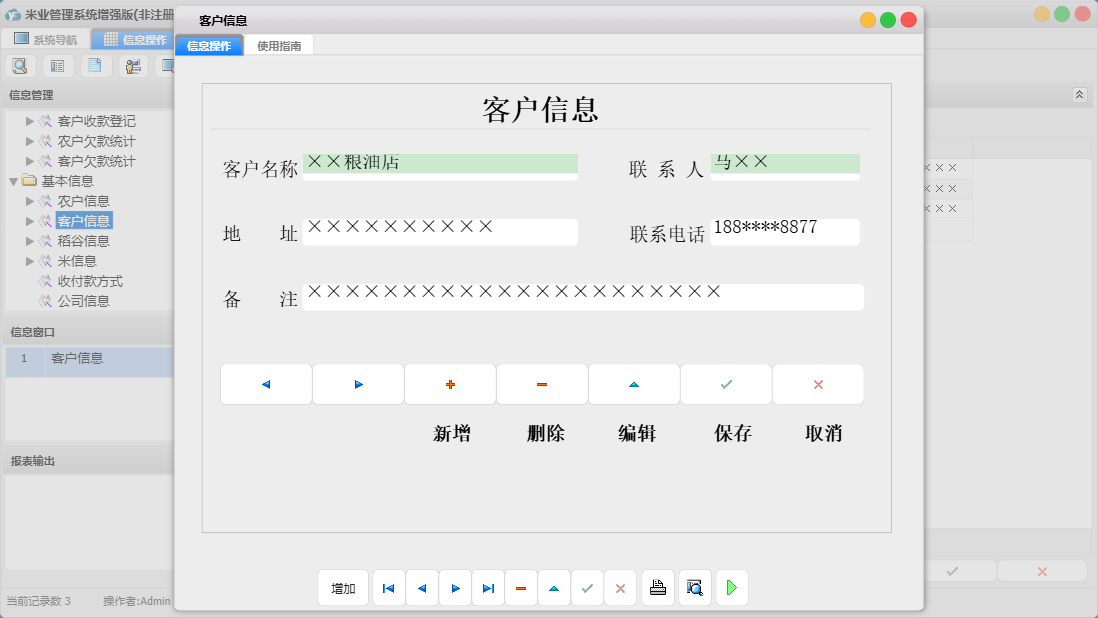Click the magnifier document preview icon in top toolbar
Screen dimensions: 1098x618
[x=20, y=65]
